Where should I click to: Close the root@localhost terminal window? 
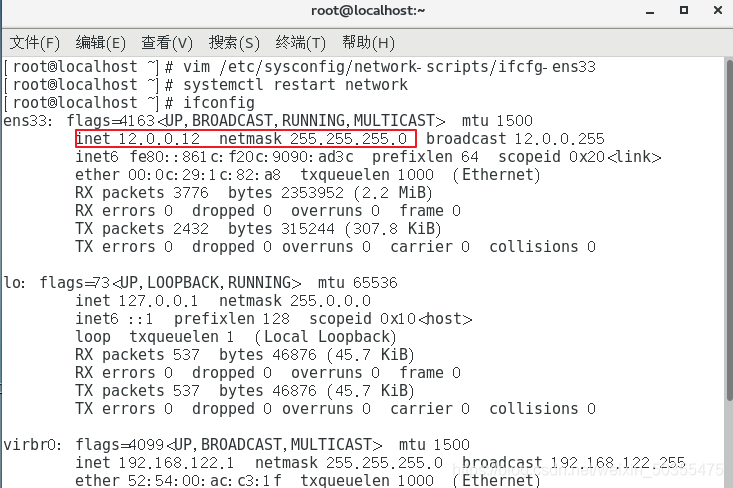coord(718,10)
